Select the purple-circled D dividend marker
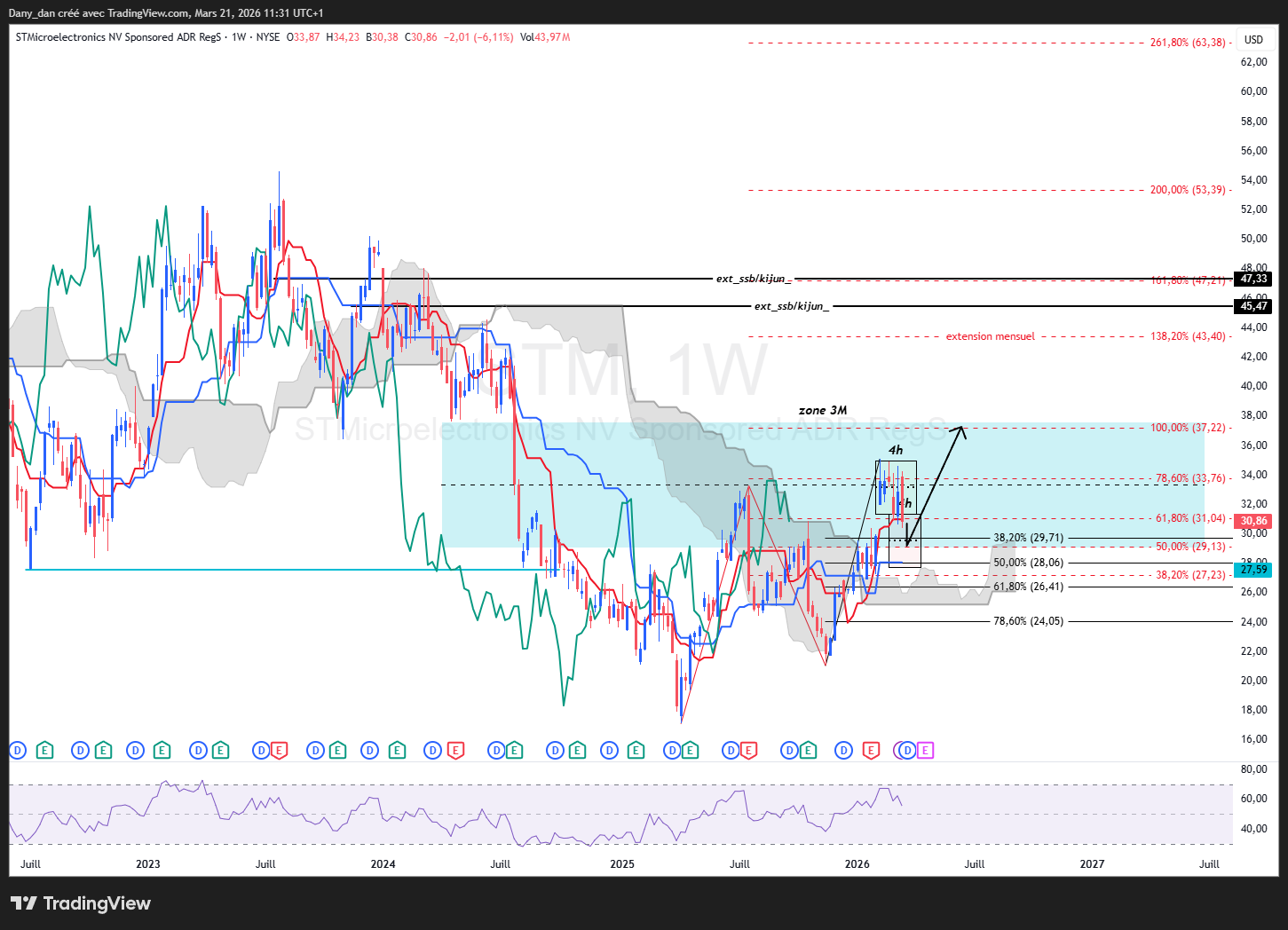The image size is (1288, 930). pyautogui.click(x=906, y=751)
